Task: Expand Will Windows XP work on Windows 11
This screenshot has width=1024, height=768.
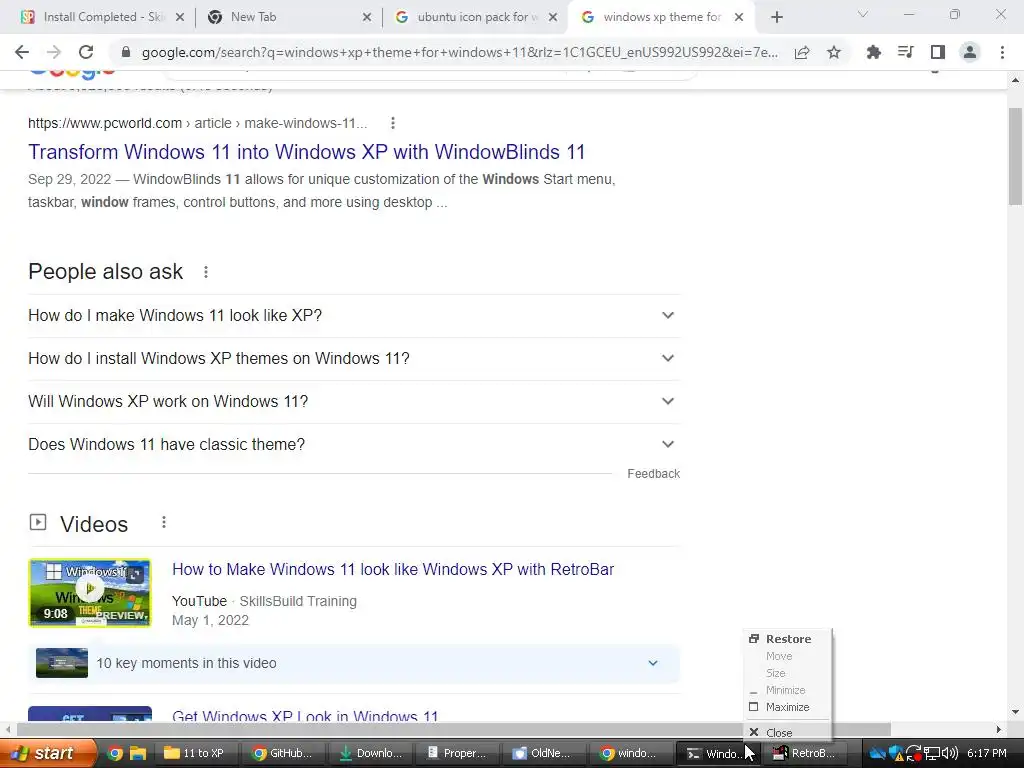Action: pyautogui.click(x=354, y=402)
